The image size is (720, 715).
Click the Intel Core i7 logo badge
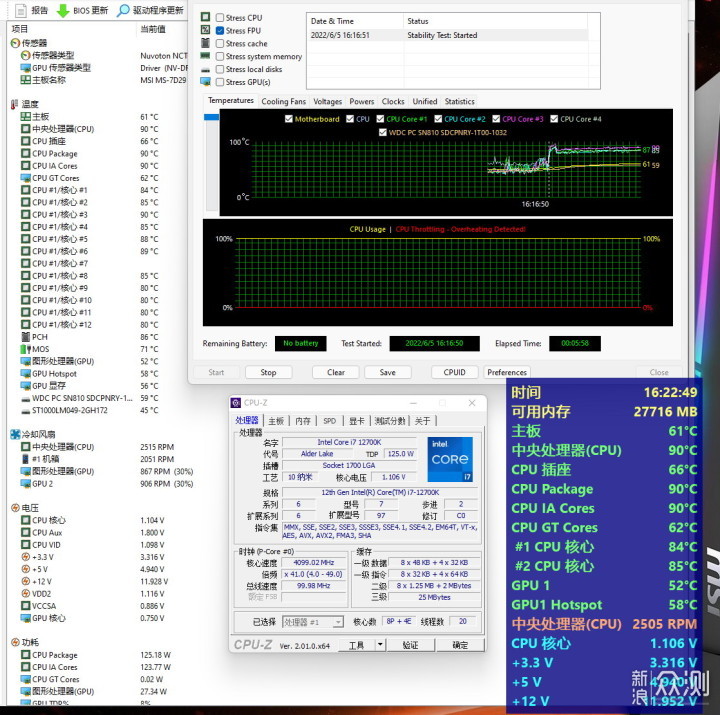(x=450, y=459)
